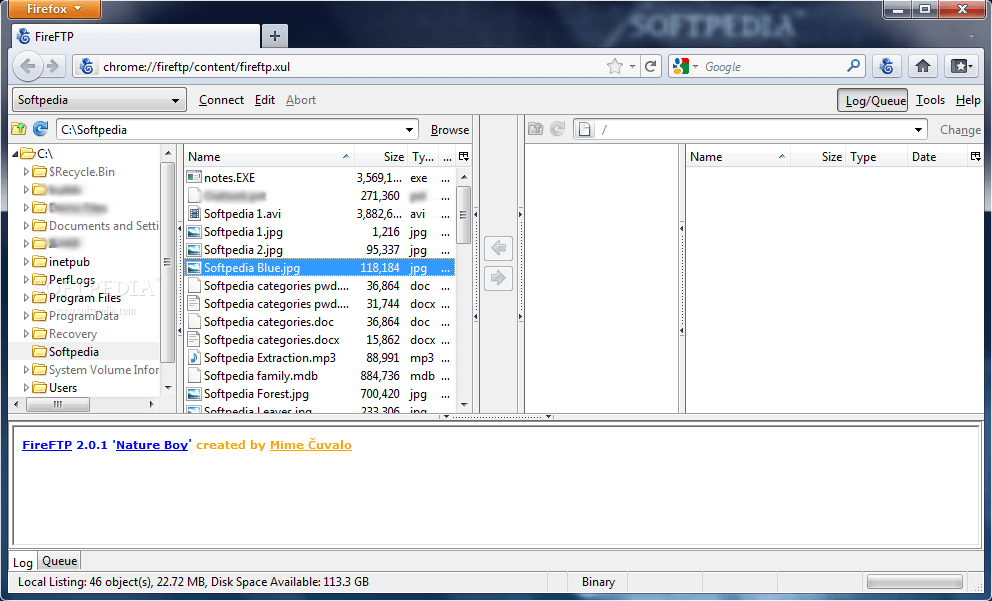Expand the Program Files folder node

tap(26, 297)
